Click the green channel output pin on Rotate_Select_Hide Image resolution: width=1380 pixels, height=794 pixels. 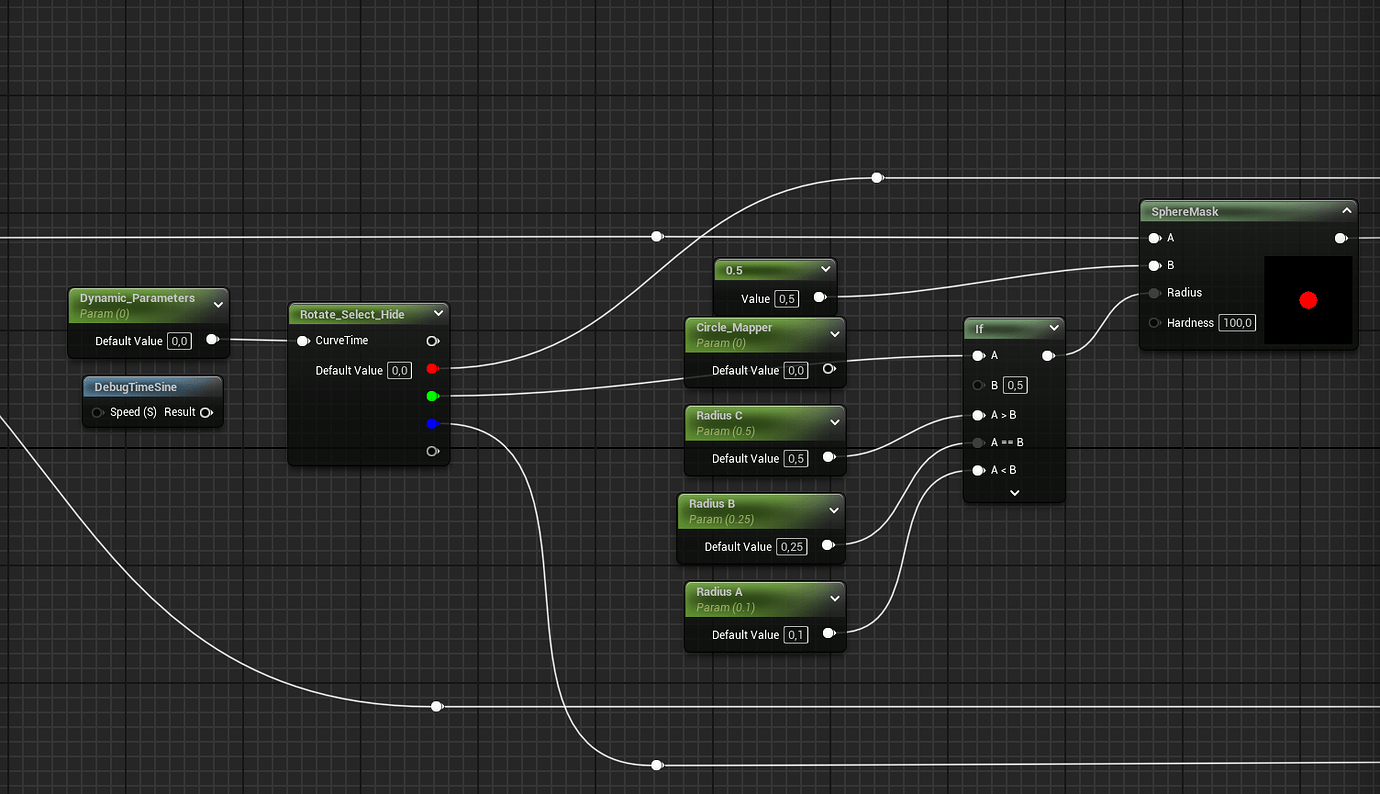pos(432,396)
